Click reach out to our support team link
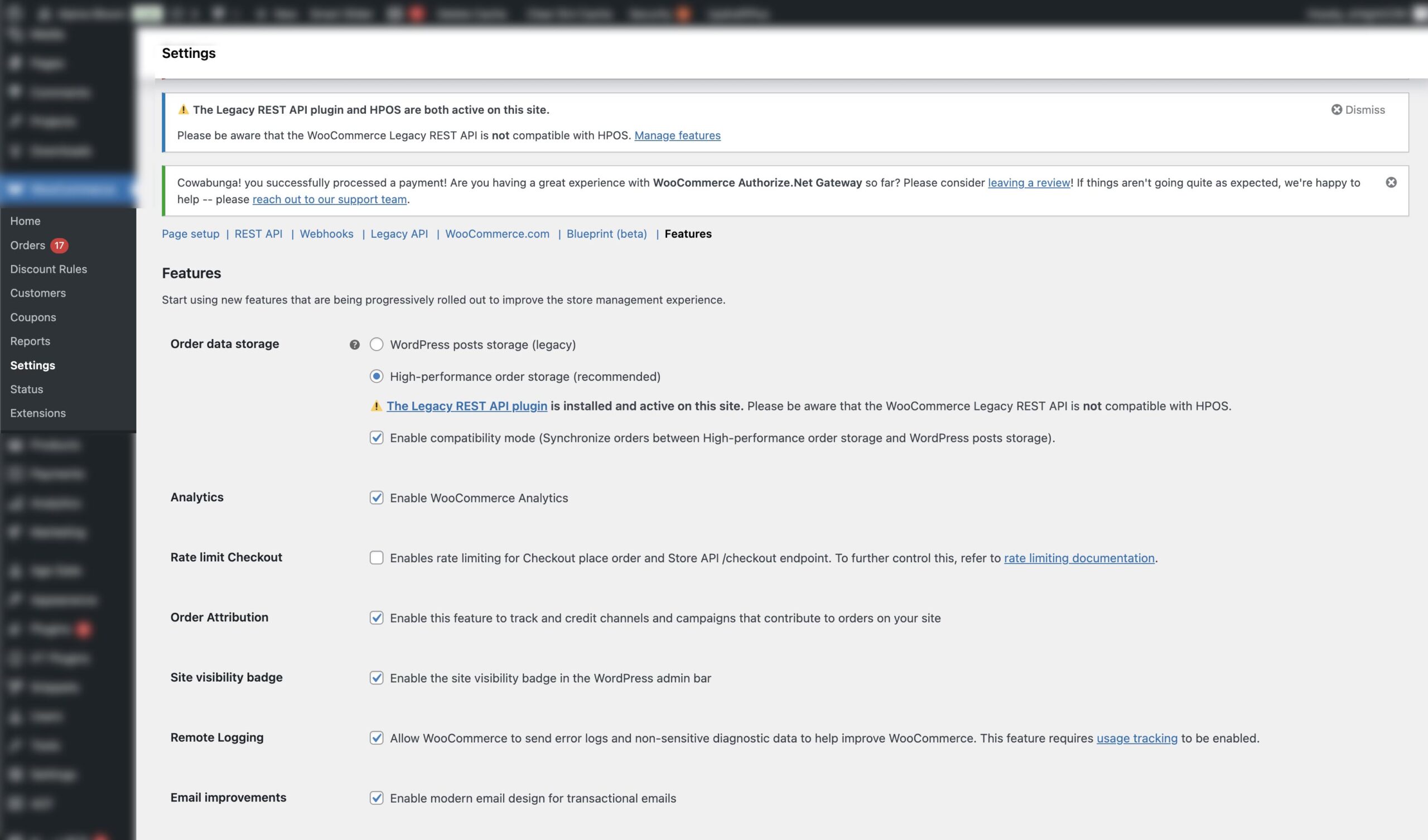 (x=329, y=199)
